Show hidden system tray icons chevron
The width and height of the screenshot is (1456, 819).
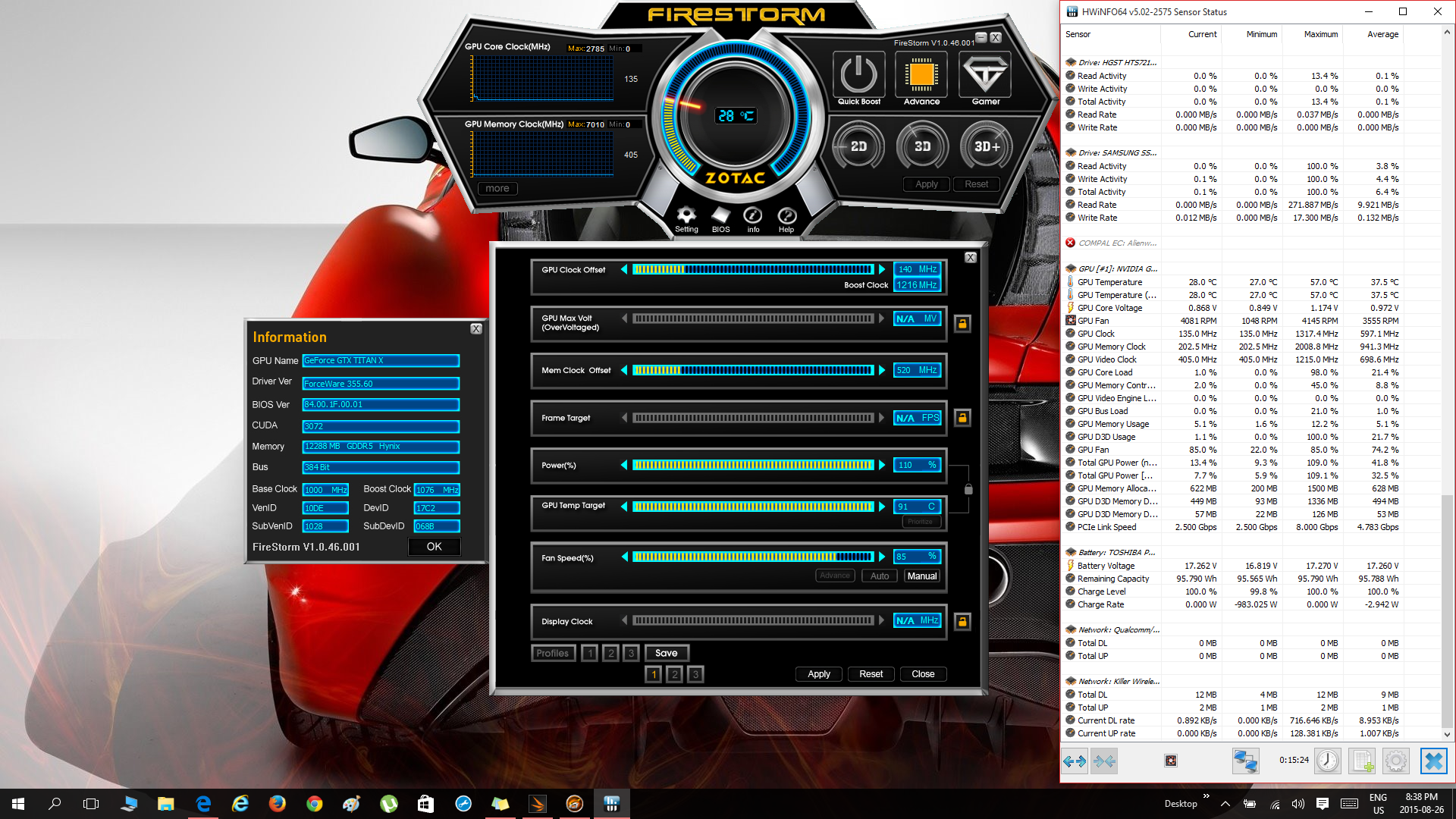coord(1225,804)
